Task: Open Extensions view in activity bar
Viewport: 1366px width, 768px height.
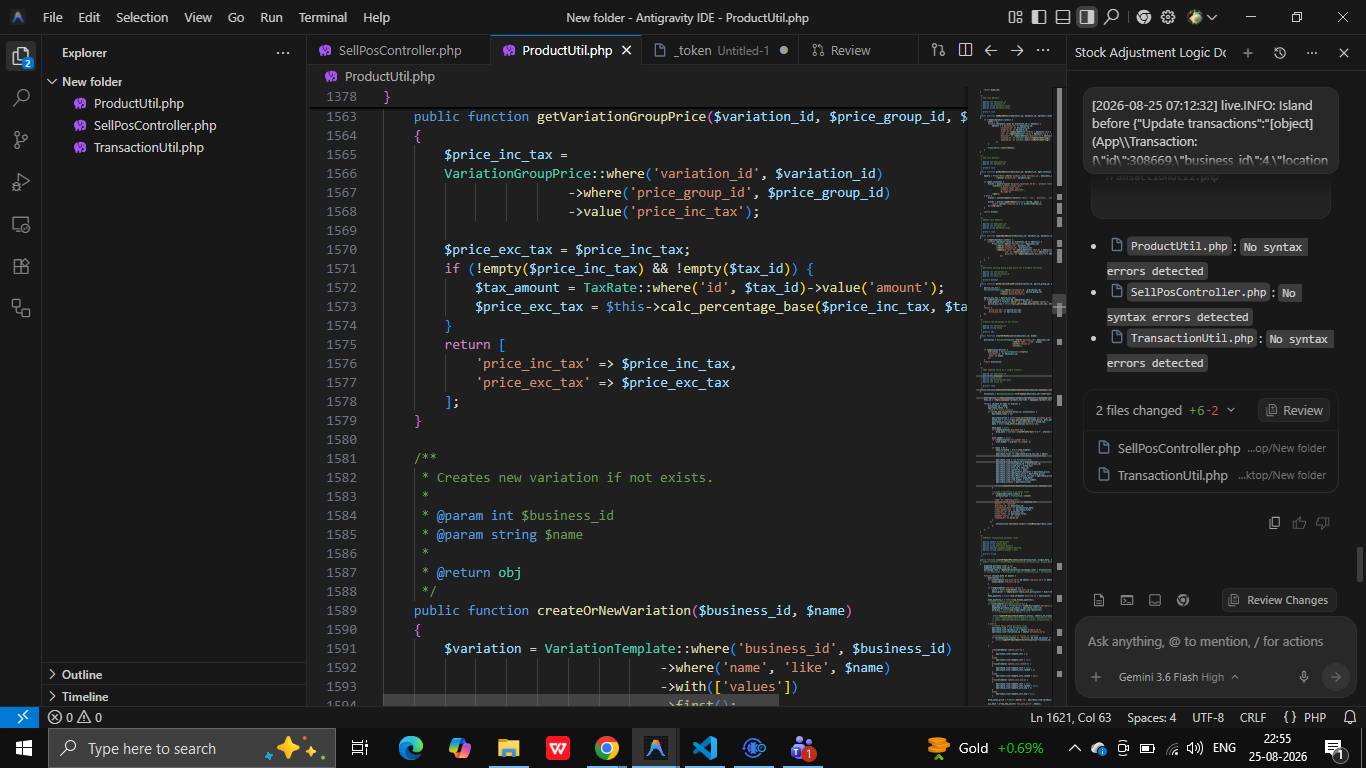Action: point(21,266)
